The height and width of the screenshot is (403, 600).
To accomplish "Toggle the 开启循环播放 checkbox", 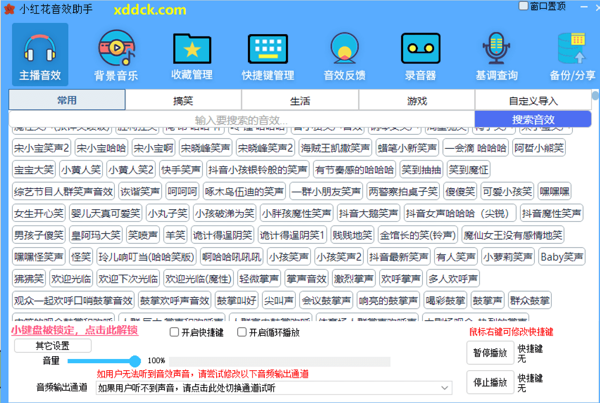I will pyautogui.click(x=255, y=332).
